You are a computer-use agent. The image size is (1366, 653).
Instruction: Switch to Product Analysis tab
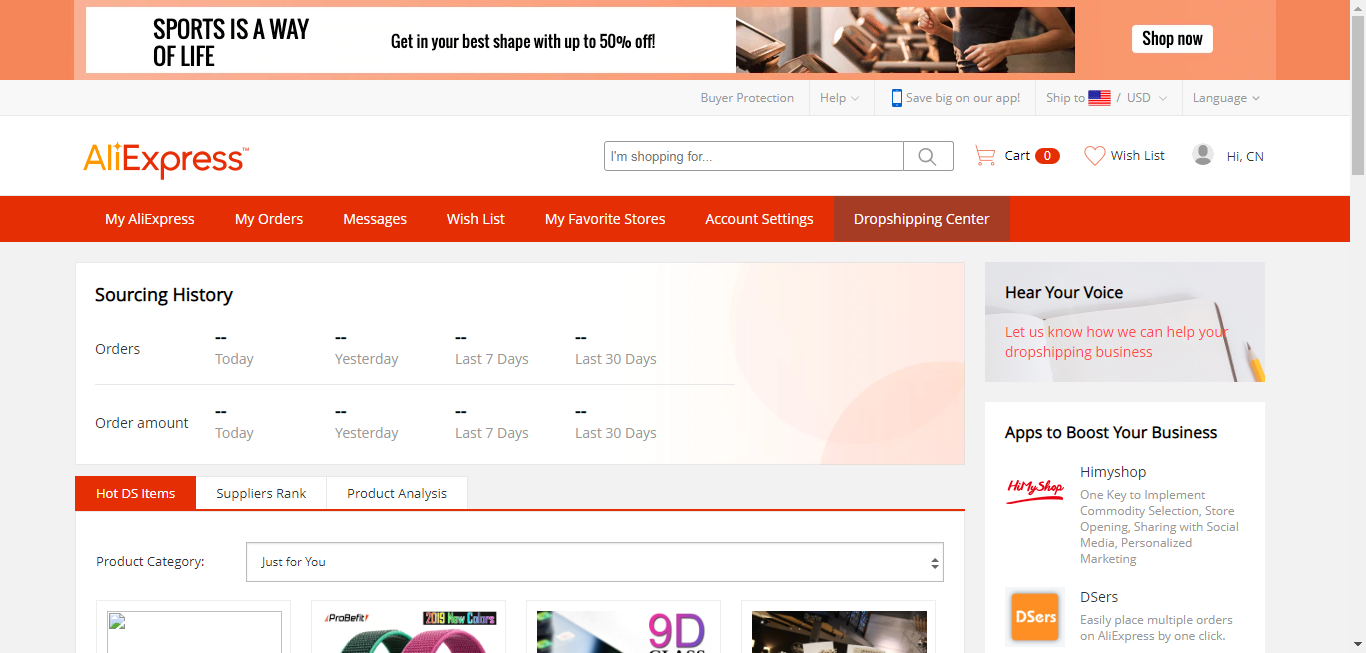[x=397, y=493]
